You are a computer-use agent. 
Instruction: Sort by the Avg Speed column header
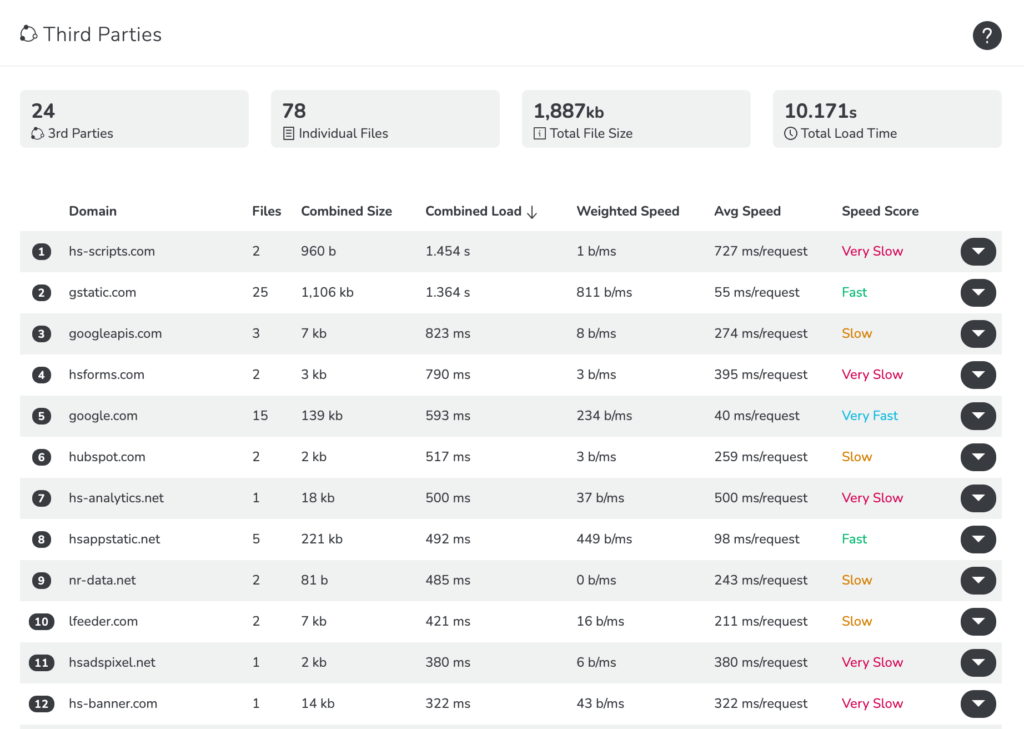(747, 211)
